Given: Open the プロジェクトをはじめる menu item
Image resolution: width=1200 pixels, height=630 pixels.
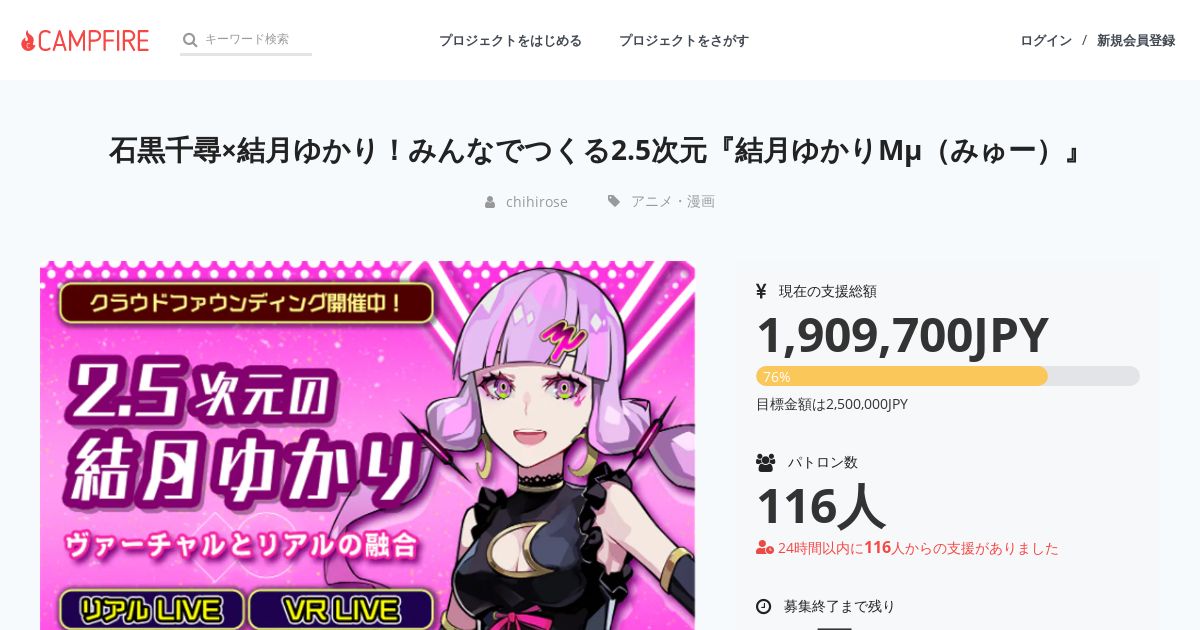Looking at the screenshot, I should click(x=510, y=40).
